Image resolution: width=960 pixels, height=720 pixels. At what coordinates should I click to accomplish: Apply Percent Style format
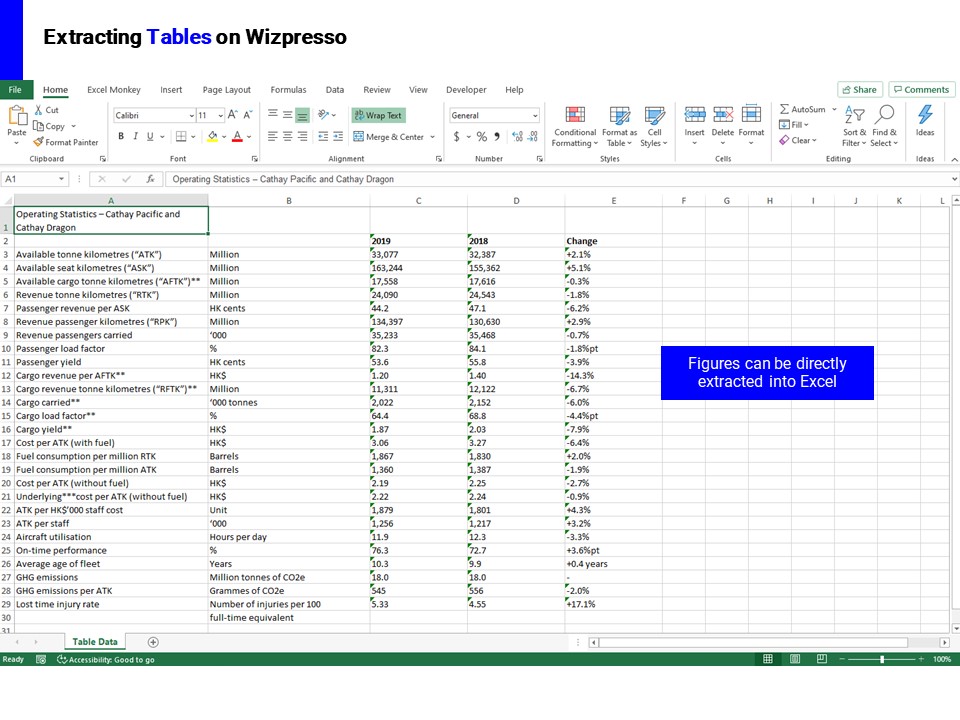[x=482, y=137]
